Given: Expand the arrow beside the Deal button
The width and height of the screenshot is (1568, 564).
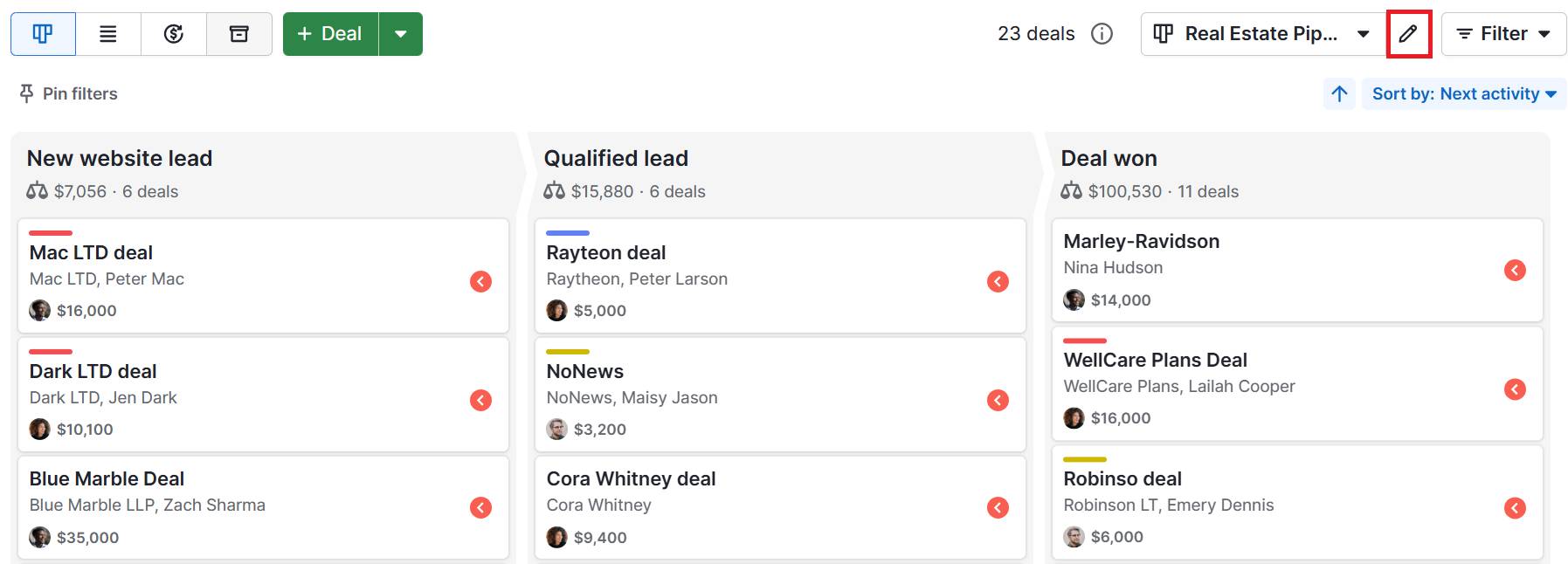Looking at the screenshot, I should [400, 33].
